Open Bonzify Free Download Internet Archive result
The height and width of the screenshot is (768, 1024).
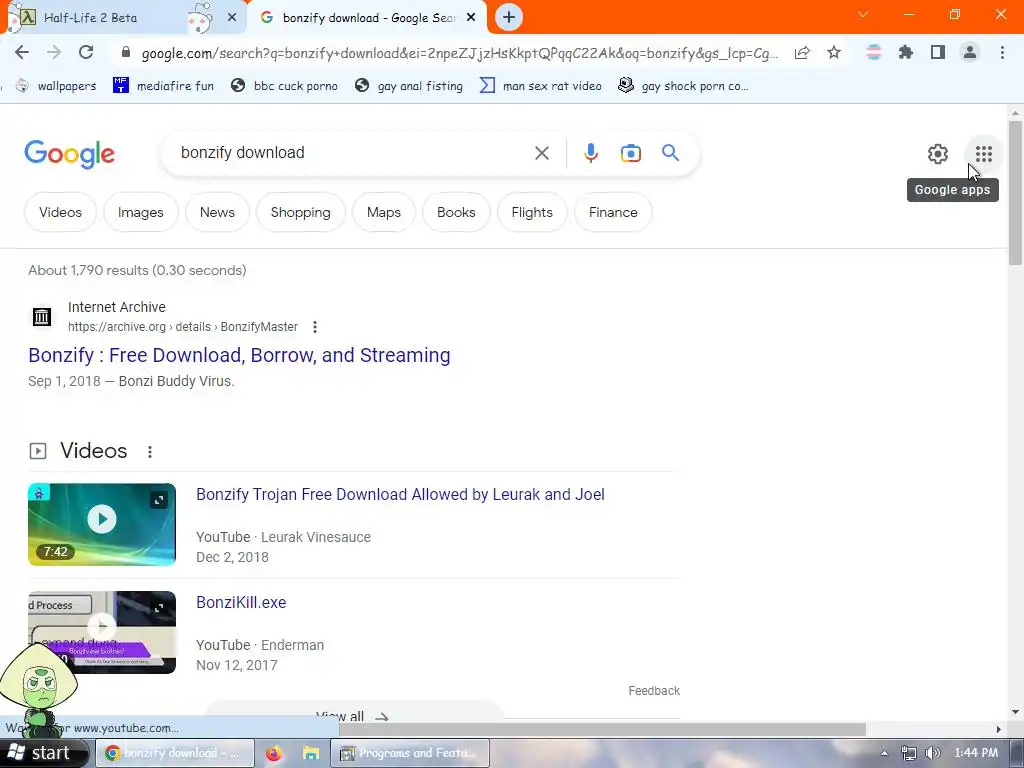click(239, 355)
